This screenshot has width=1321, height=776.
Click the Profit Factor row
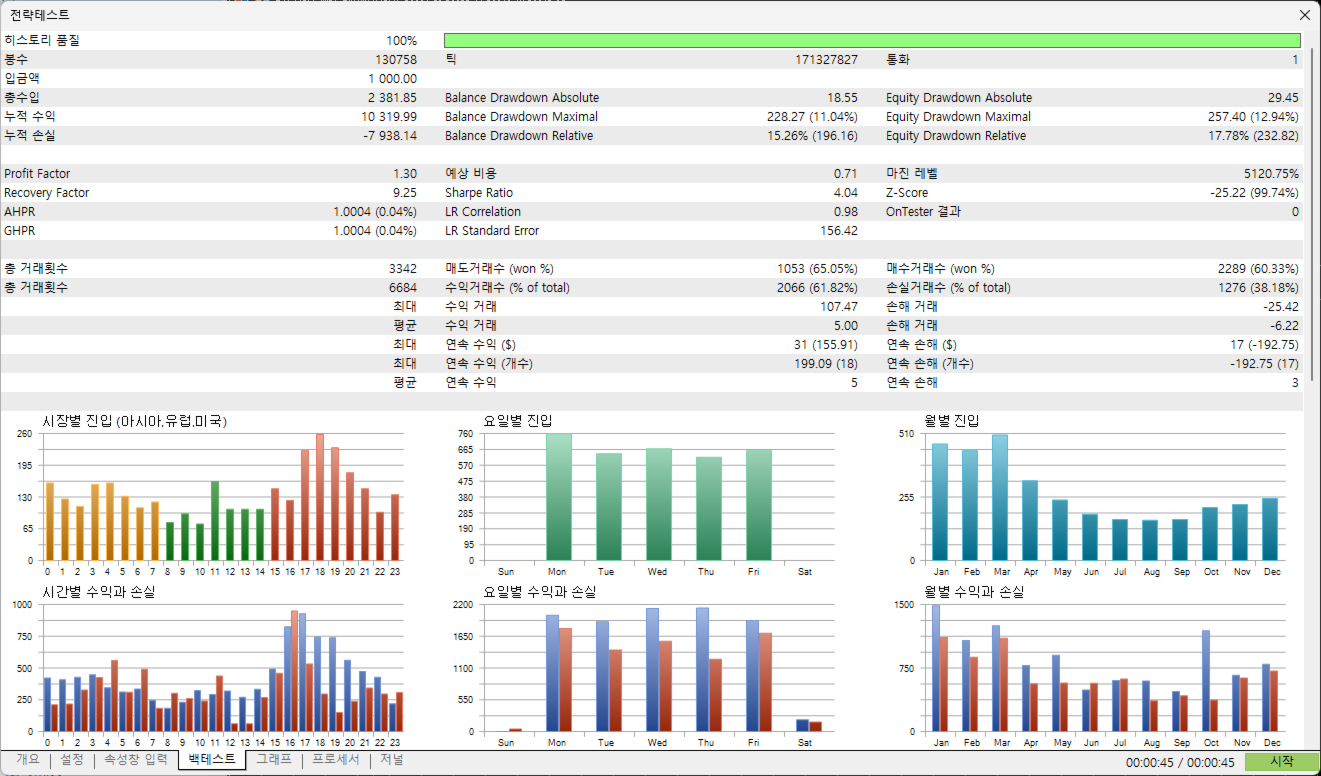click(x=211, y=174)
